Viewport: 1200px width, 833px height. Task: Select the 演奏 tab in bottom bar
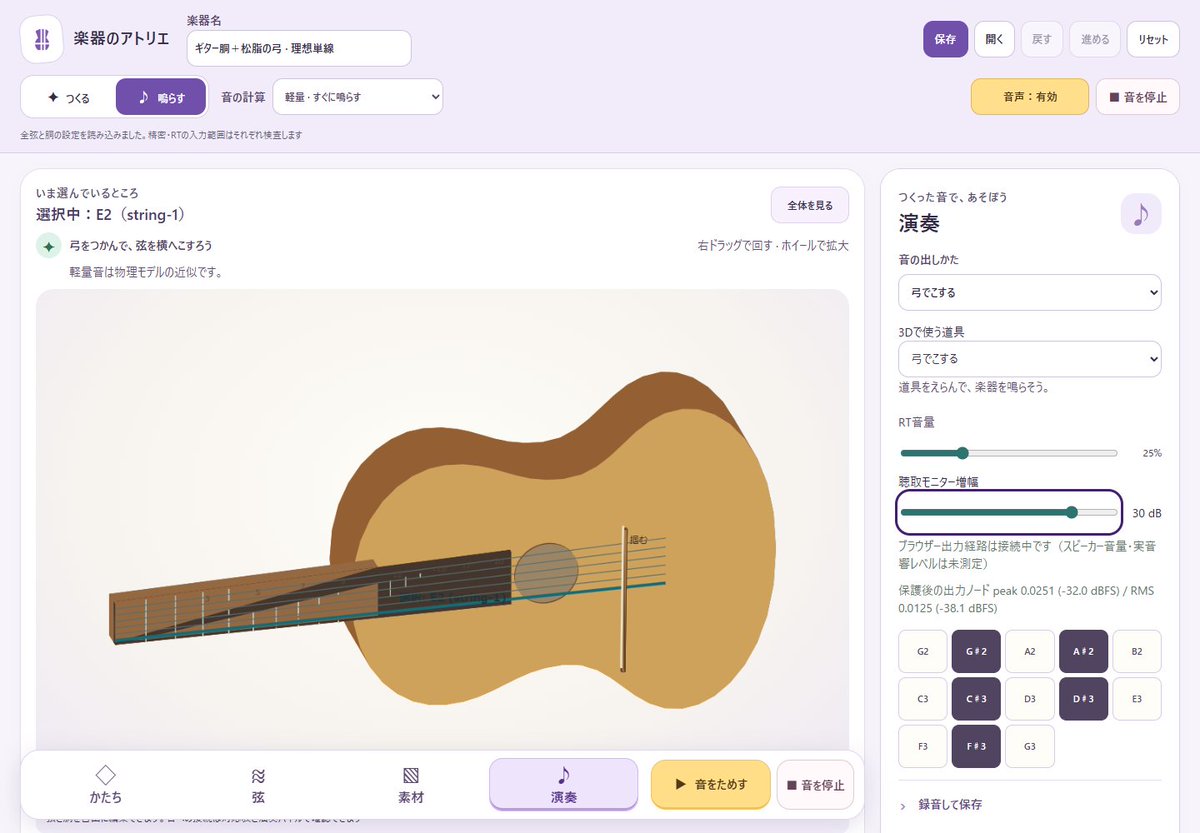coord(563,783)
